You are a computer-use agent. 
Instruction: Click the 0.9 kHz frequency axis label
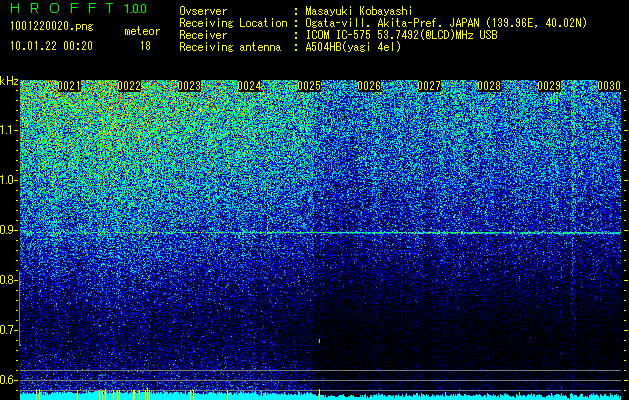tap(8, 230)
